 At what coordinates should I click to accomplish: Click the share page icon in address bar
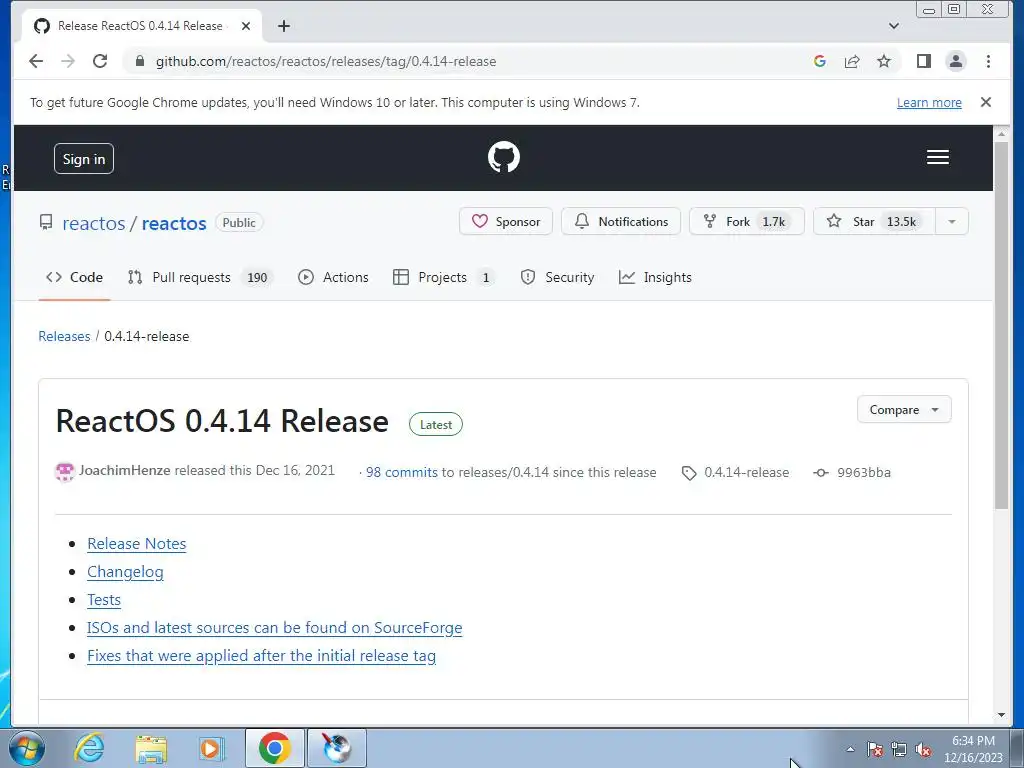pos(852,61)
